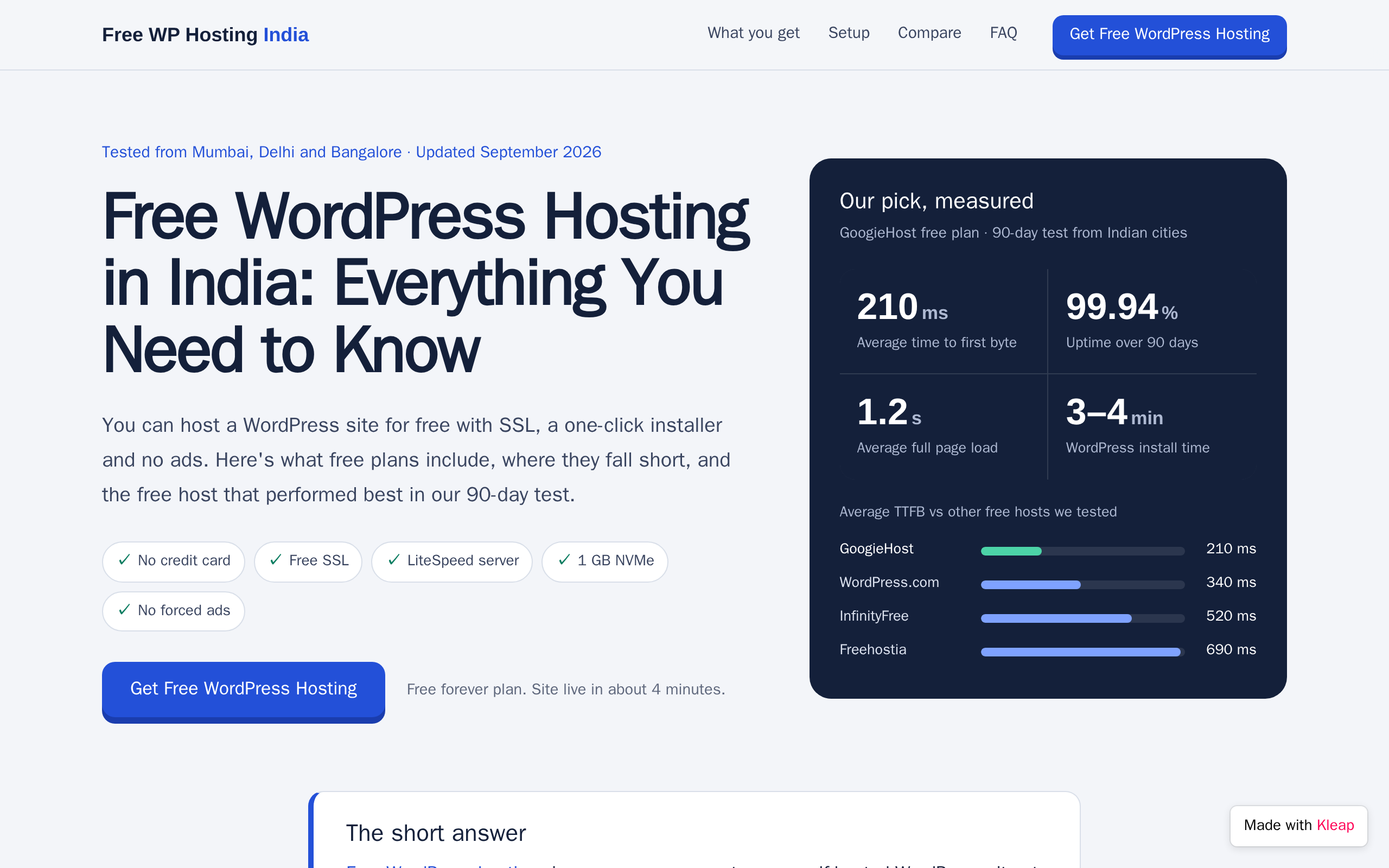The width and height of the screenshot is (1389, 868).
Task: Open the Compare navigation item
Action: click(x=929, y=33)
